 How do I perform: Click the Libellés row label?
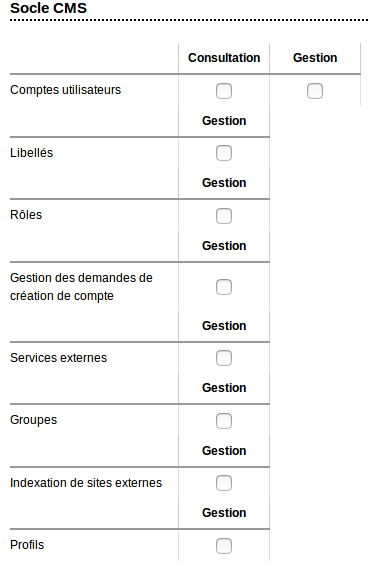click(x=32, y=153)
